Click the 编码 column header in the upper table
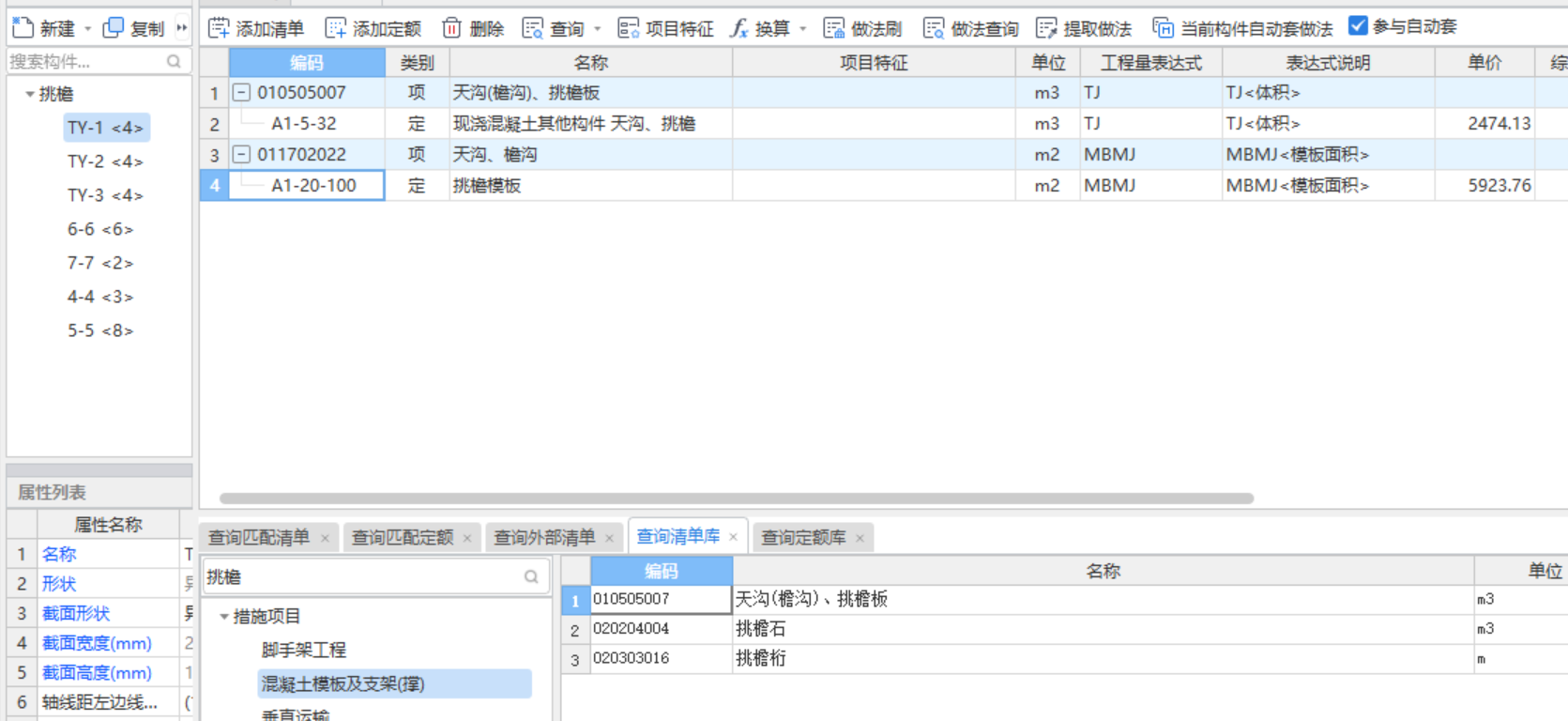The image size is (1568, 721). [307, 63]
